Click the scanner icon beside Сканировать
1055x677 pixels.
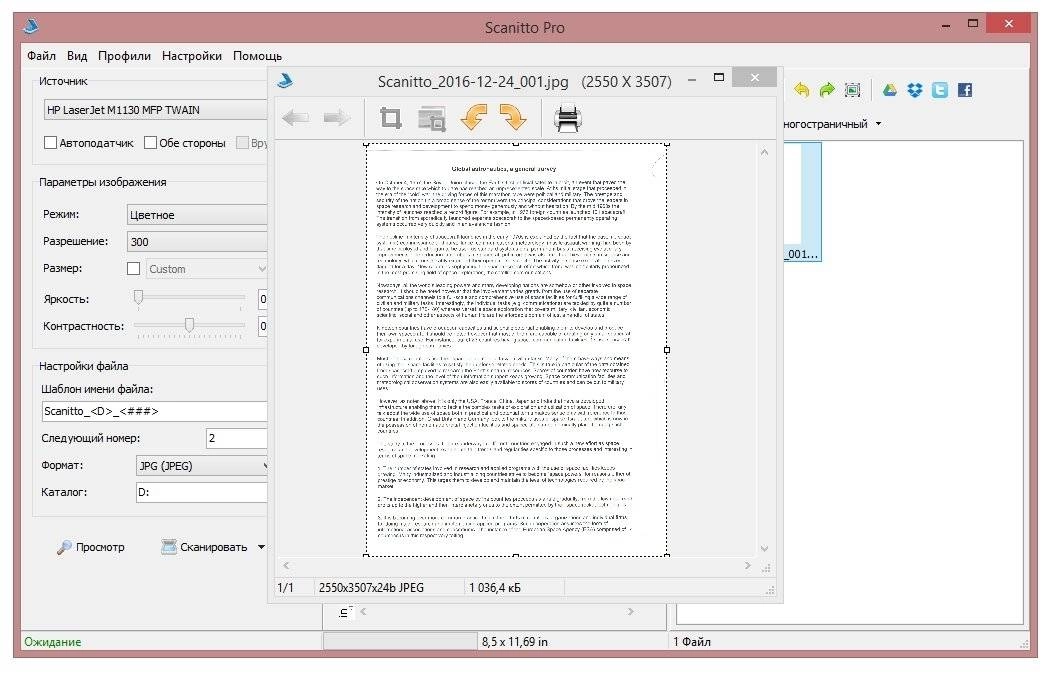tap(169, 547)
